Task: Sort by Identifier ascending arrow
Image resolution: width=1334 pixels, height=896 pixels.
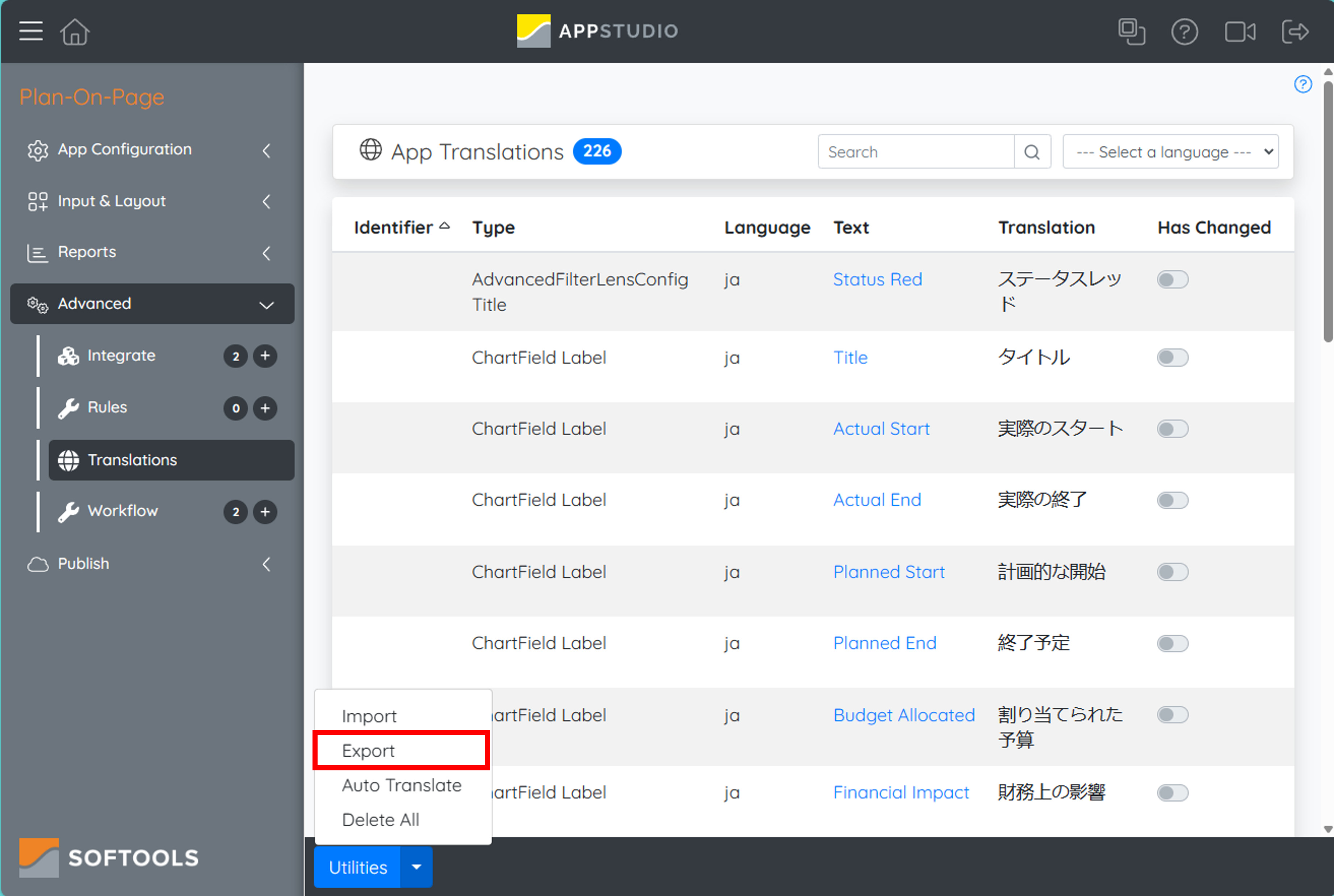Action: click(445, 226)
